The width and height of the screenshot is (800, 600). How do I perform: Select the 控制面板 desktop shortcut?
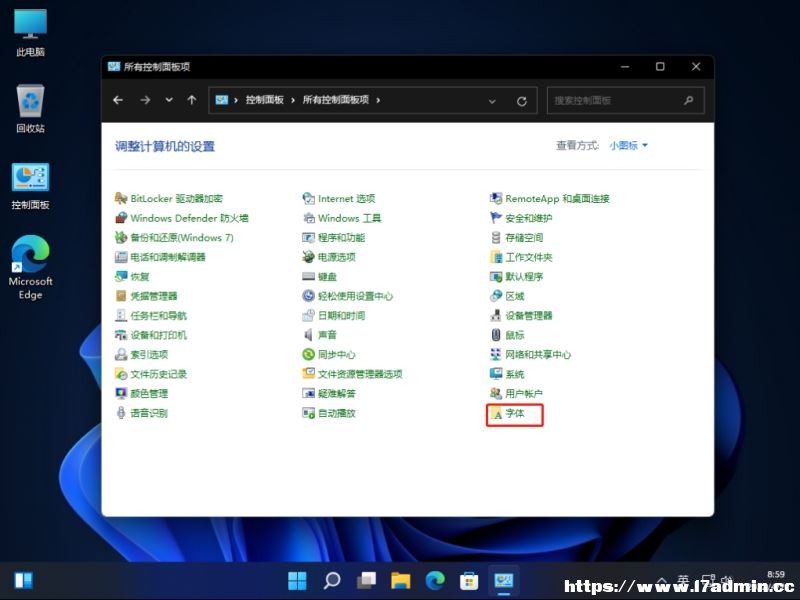click(x=31, y=186)
